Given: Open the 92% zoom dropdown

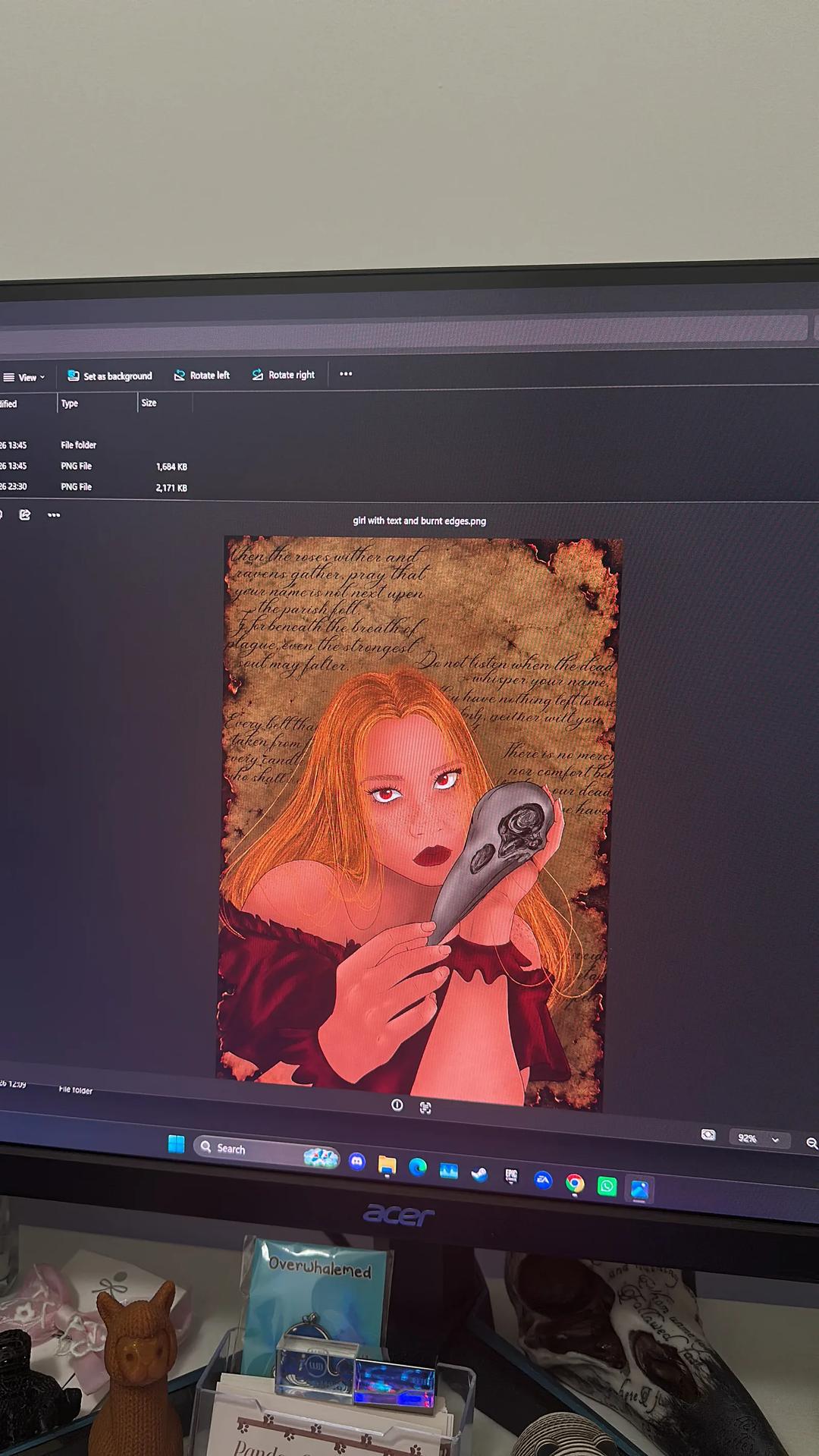Looking at the screenshot, I should click(x=758, y=1139).
